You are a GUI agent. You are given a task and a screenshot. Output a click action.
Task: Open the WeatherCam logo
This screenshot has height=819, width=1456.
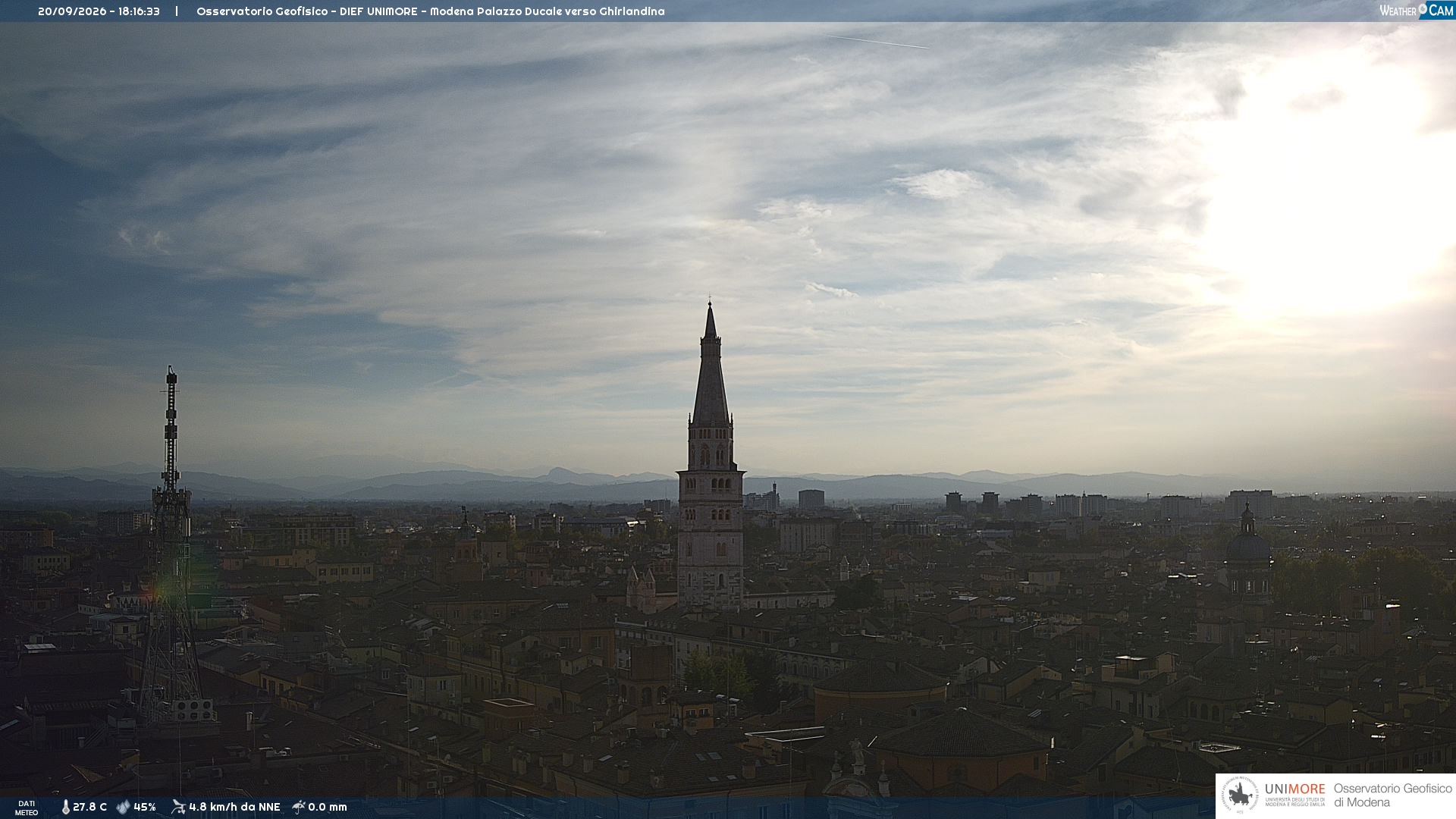click(x=1416, y=10)
